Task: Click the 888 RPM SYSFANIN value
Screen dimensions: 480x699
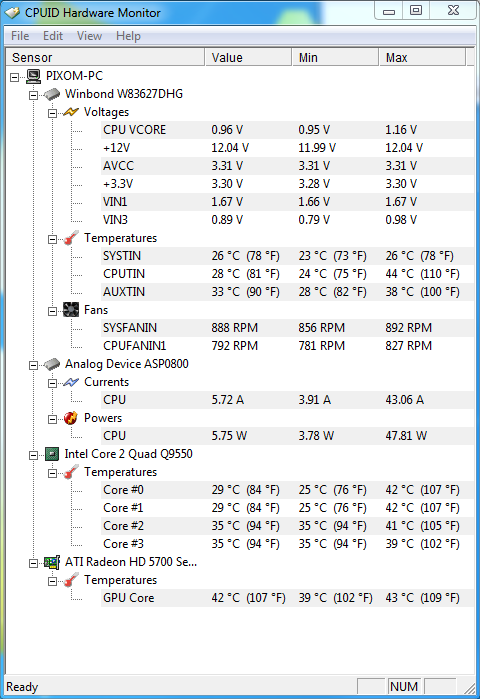Action: pyautogui.click(x=234, y=328)
